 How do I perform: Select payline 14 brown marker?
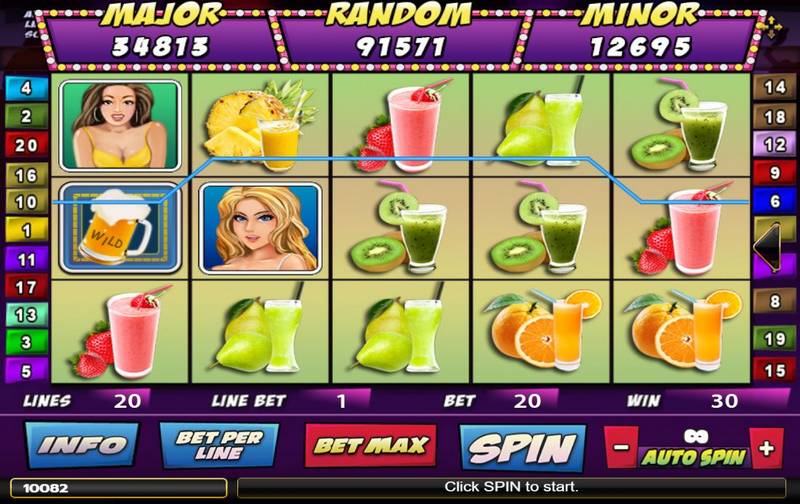pyautogui.click(x=774, y=87)
